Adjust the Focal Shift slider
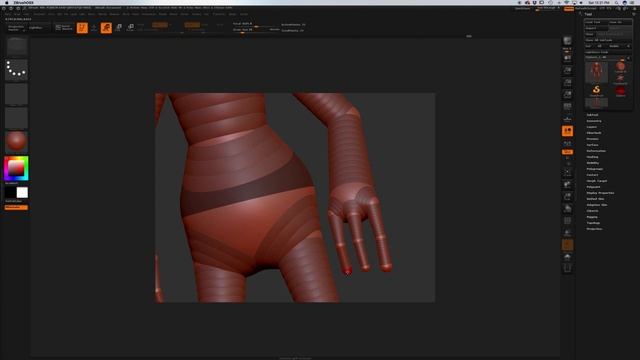The height and width of the screenshot is (360, 640). click(x=256, y=24)
